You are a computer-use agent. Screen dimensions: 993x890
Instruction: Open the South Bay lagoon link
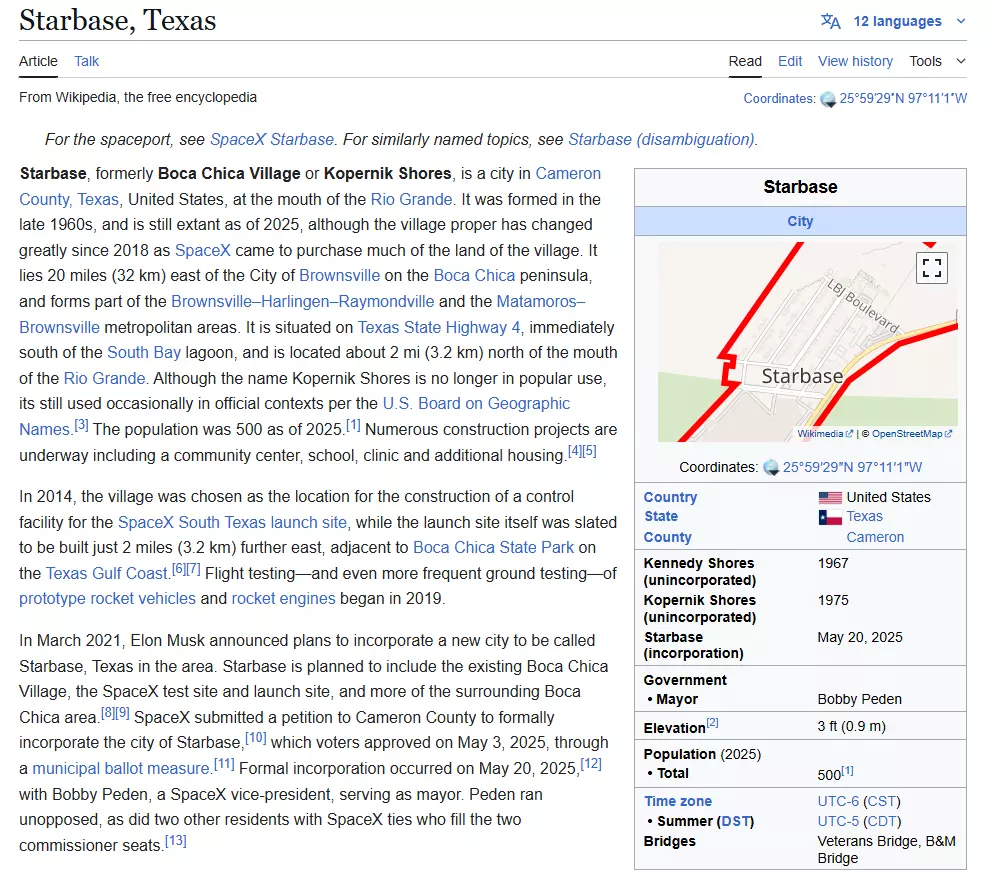(144, 352)
